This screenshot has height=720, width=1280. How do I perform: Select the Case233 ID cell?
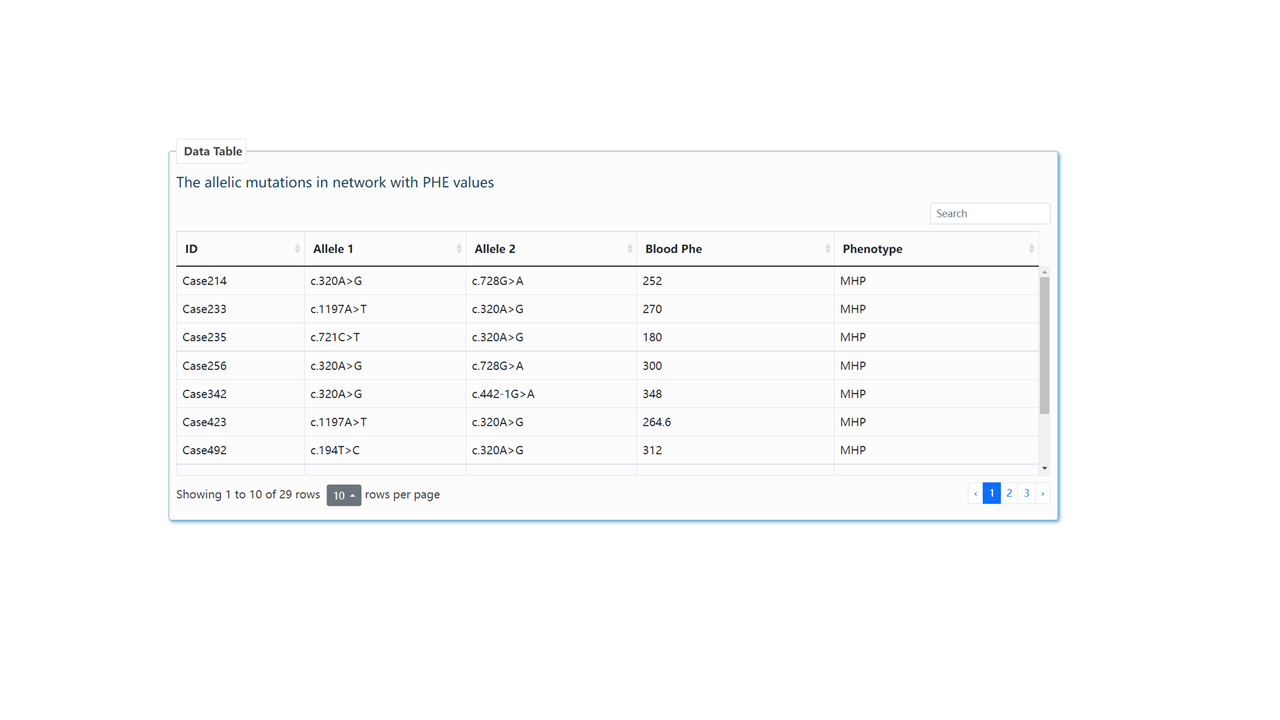240,309
